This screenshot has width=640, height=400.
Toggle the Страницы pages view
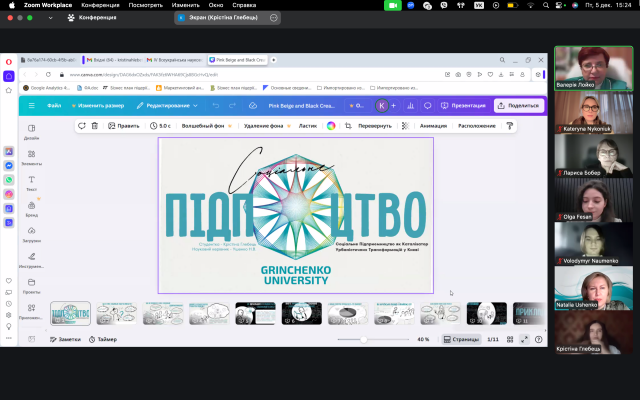(x=461, y=339)
